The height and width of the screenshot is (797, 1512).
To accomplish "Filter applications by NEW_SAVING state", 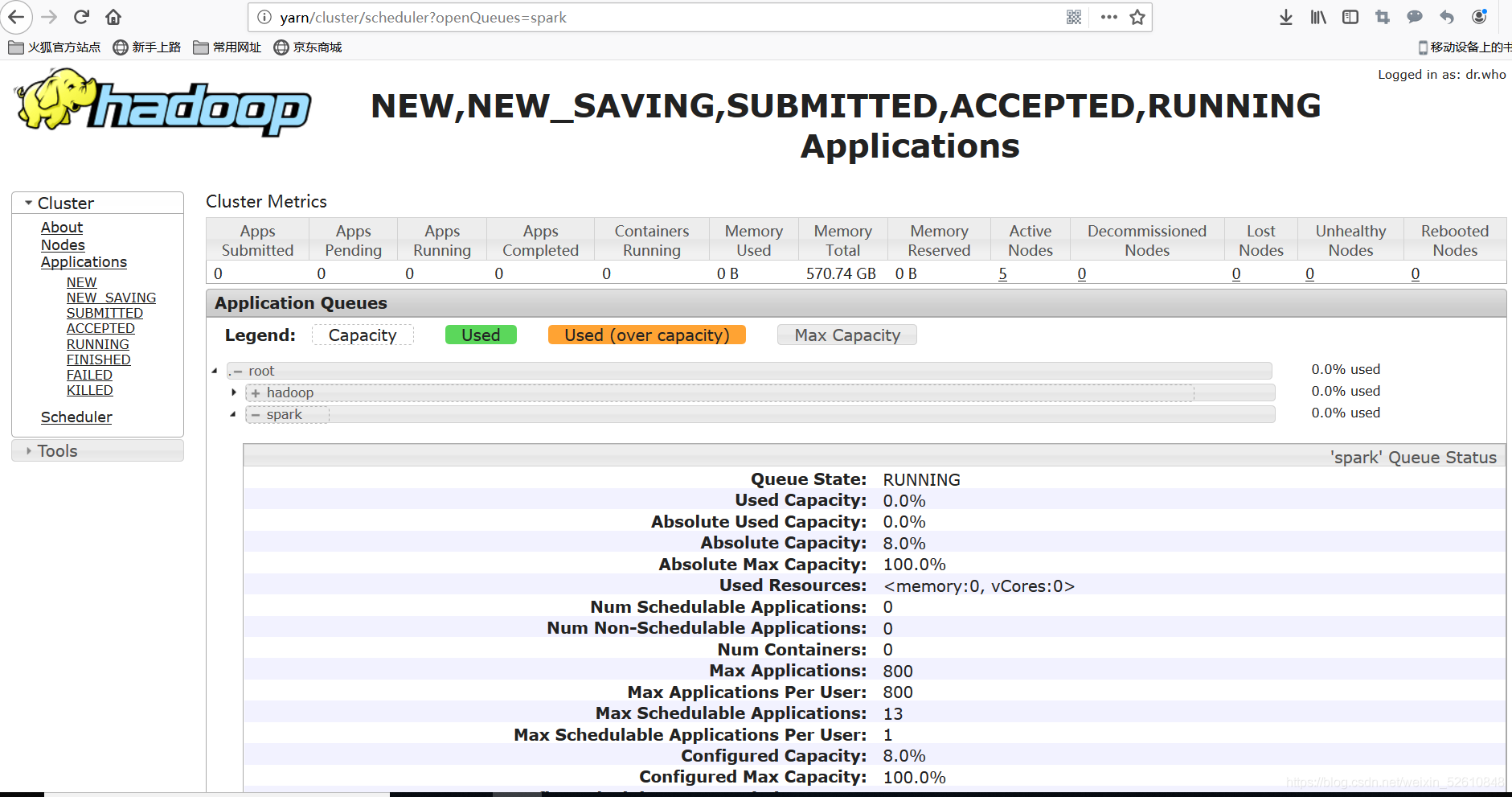I will coord(111,298).
